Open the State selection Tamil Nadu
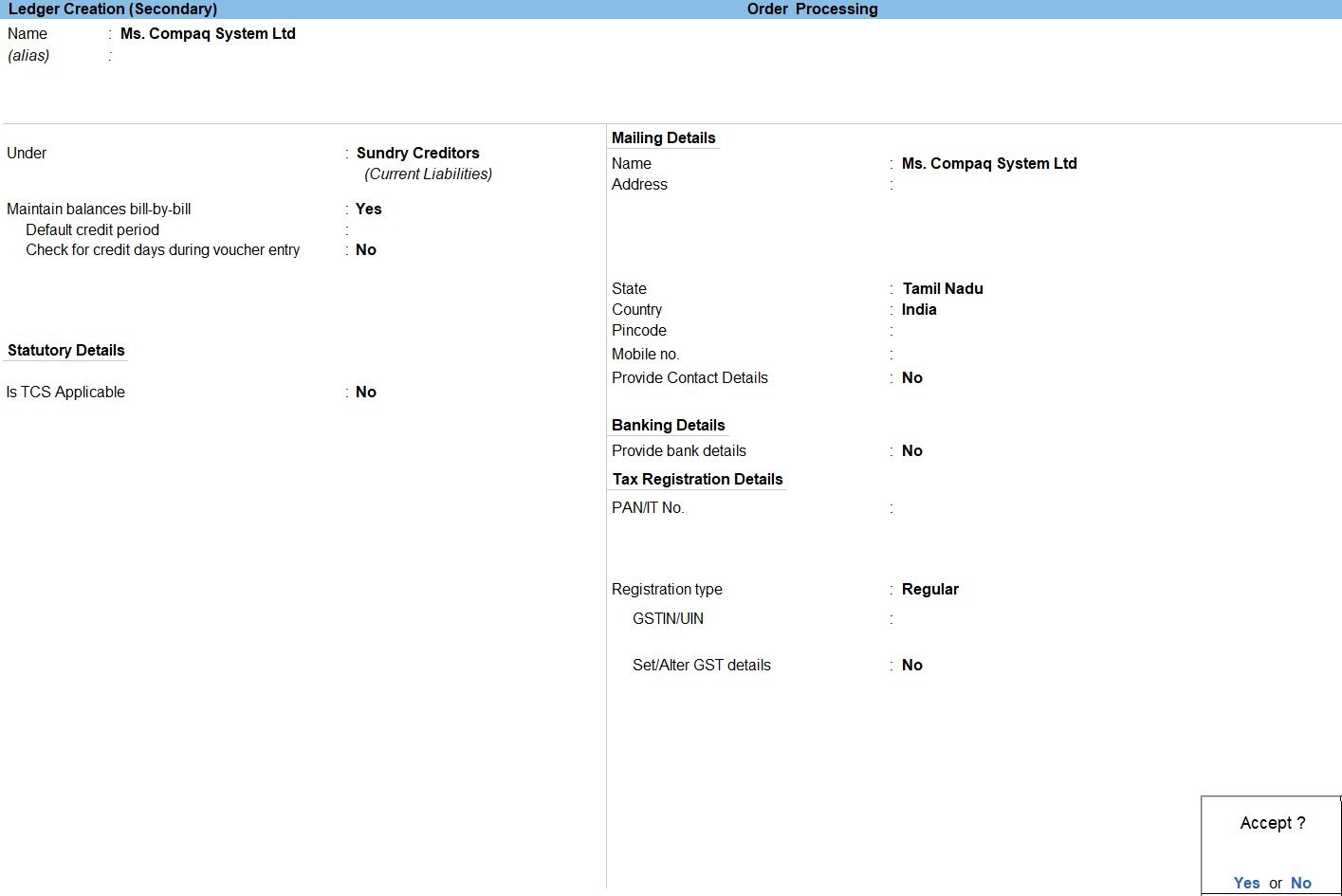 click(942, 289)
